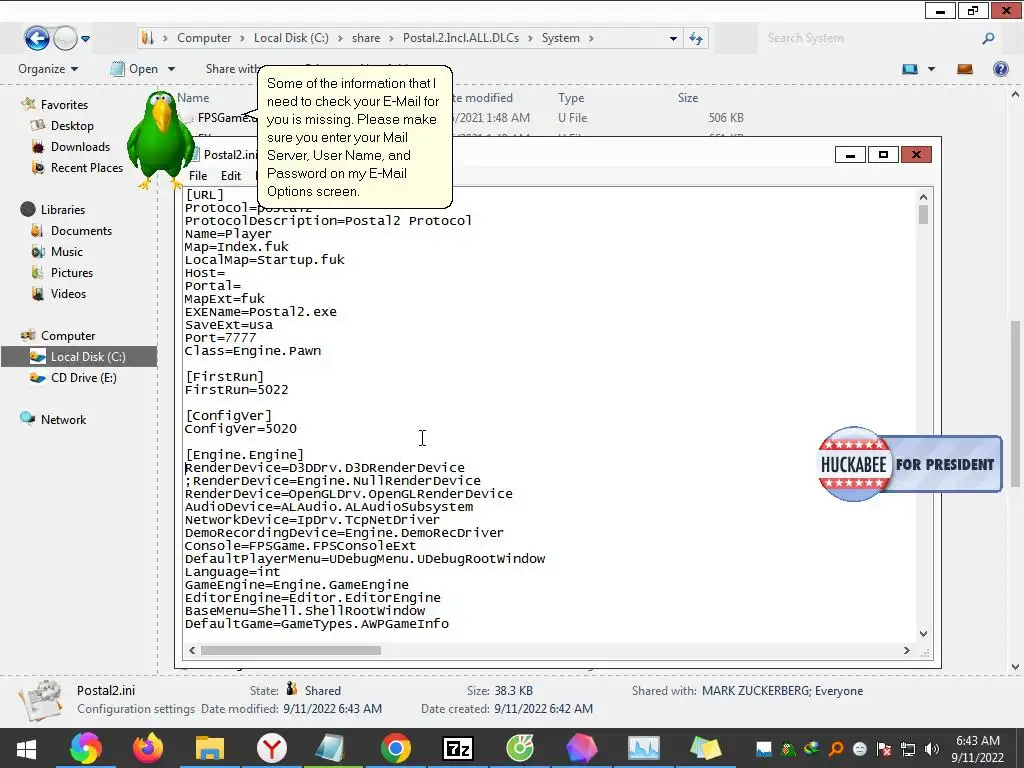Expand the dropdown arrow beside Open

pos(171,69)
